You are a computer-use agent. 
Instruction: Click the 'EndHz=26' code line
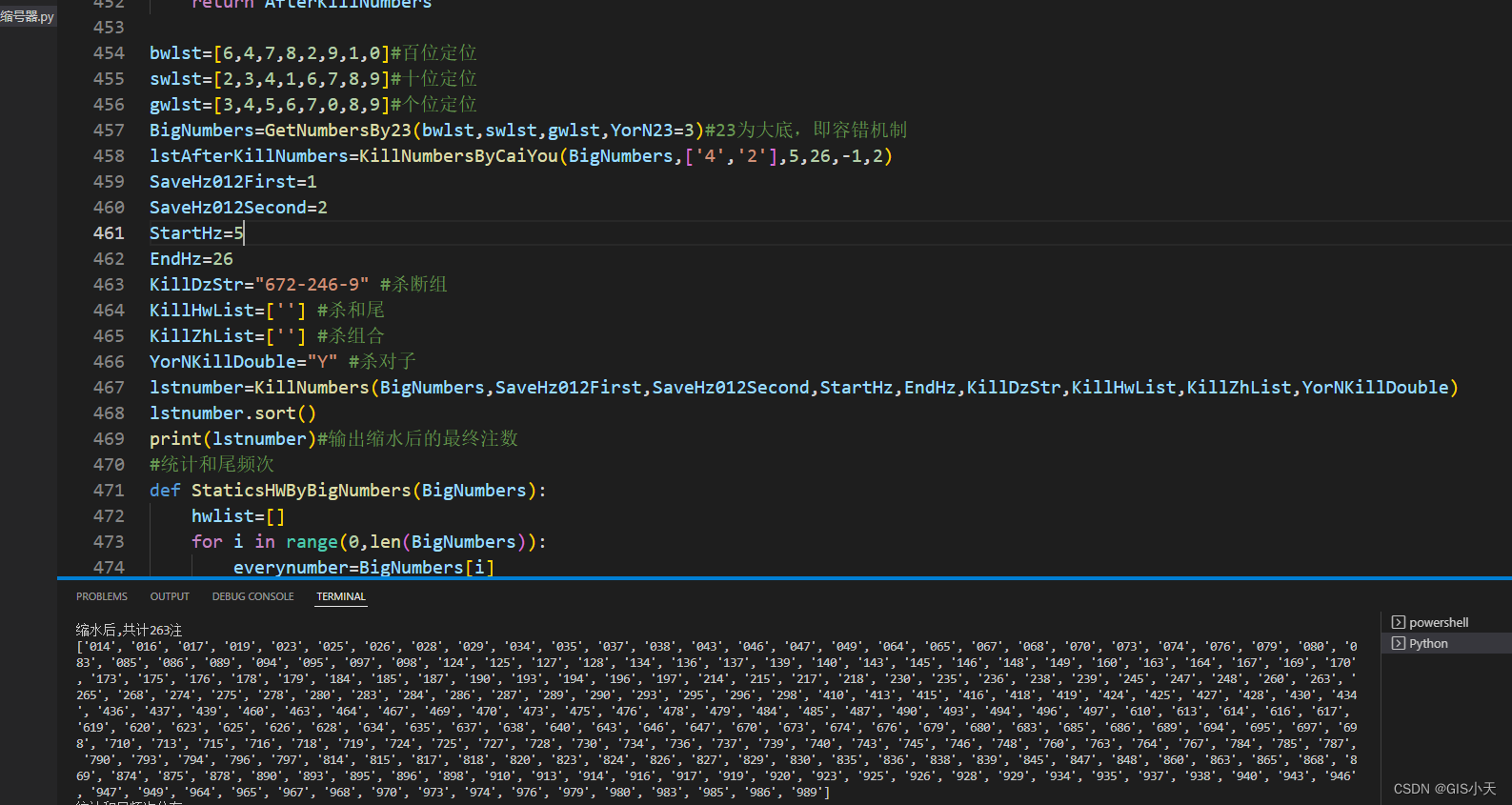coord(191,258)
